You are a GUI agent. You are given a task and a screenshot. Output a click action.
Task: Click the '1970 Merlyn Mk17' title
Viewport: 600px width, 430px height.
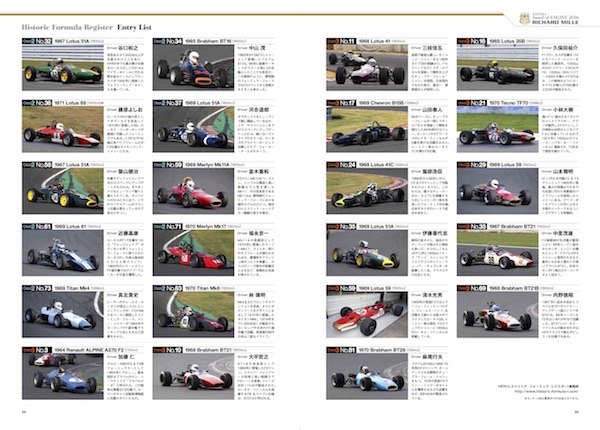(x=205, y=226)
